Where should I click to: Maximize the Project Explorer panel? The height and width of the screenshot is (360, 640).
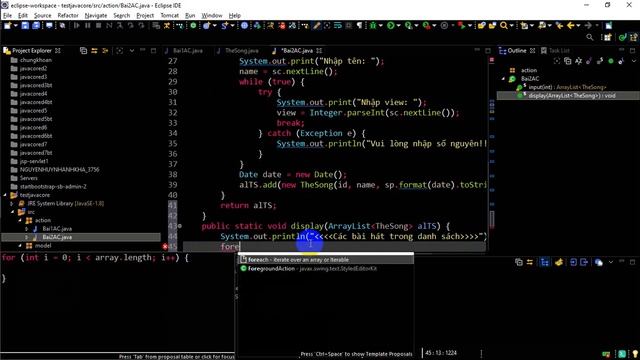click(x=153, y=51)
